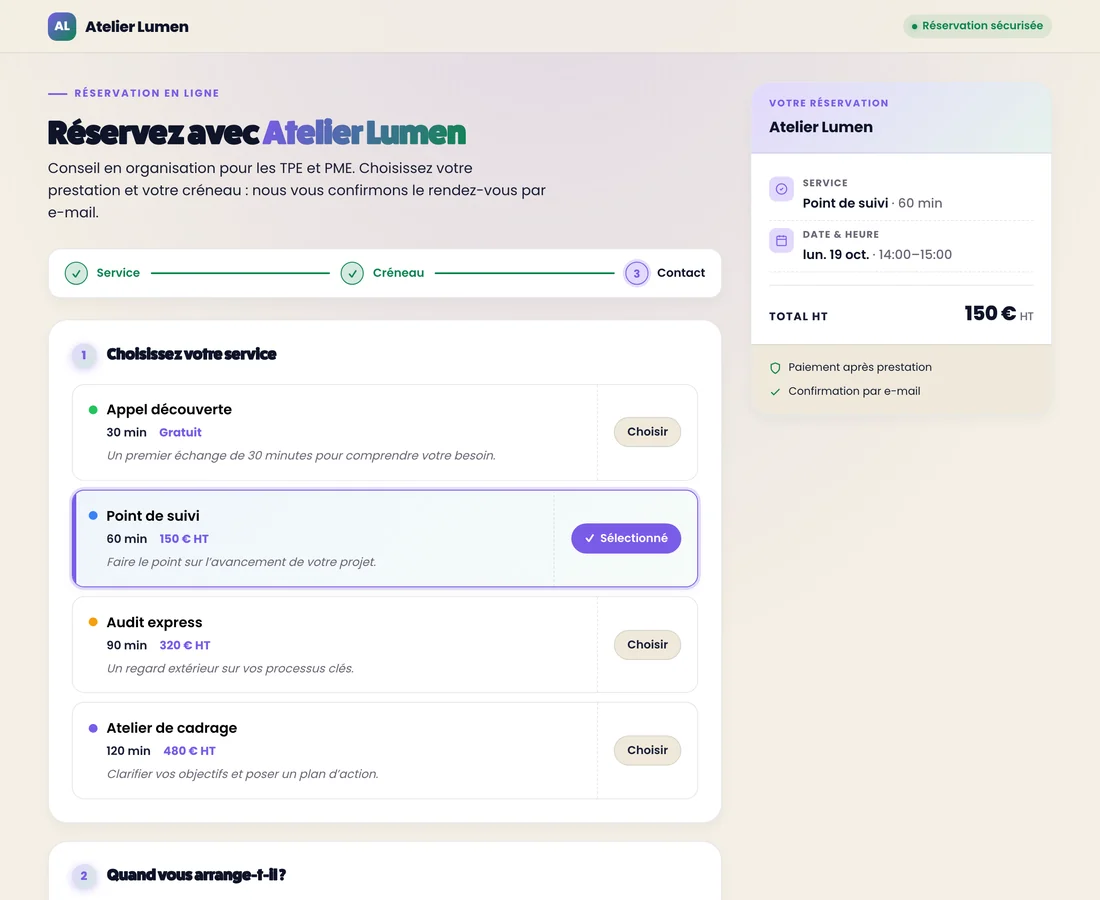
Task: Click the 120 min duration label
Action: click(x=128, y=751)
